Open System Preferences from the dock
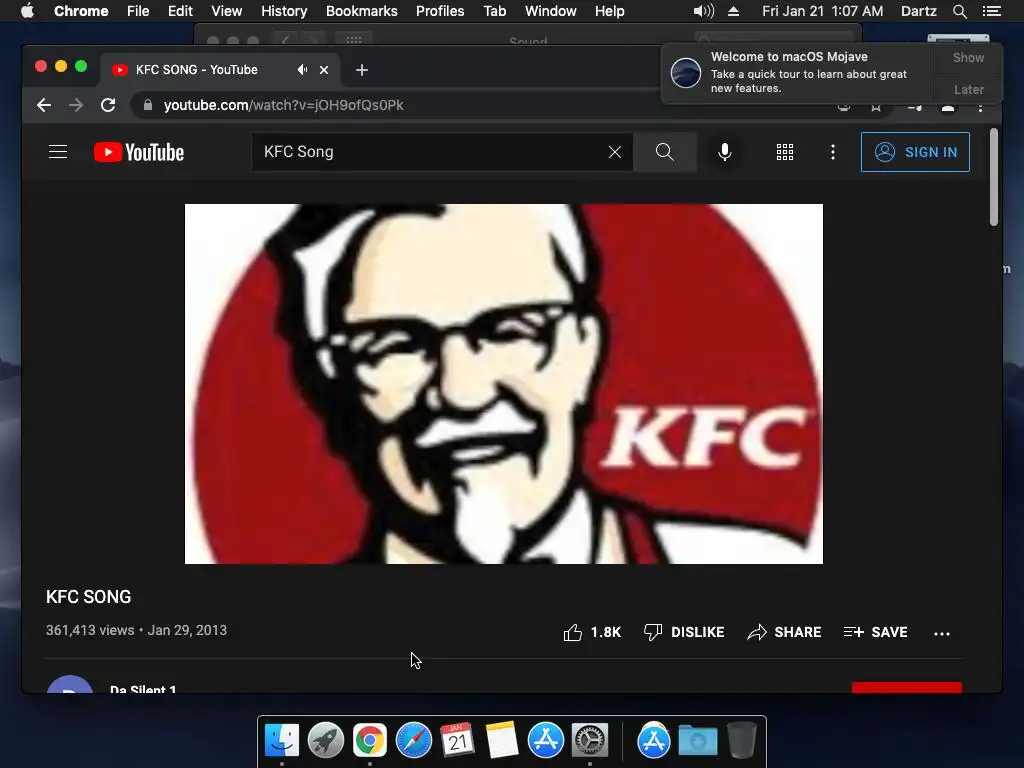Image resolution: width=1024 pixels, height=768 pixels. (590, 741)
